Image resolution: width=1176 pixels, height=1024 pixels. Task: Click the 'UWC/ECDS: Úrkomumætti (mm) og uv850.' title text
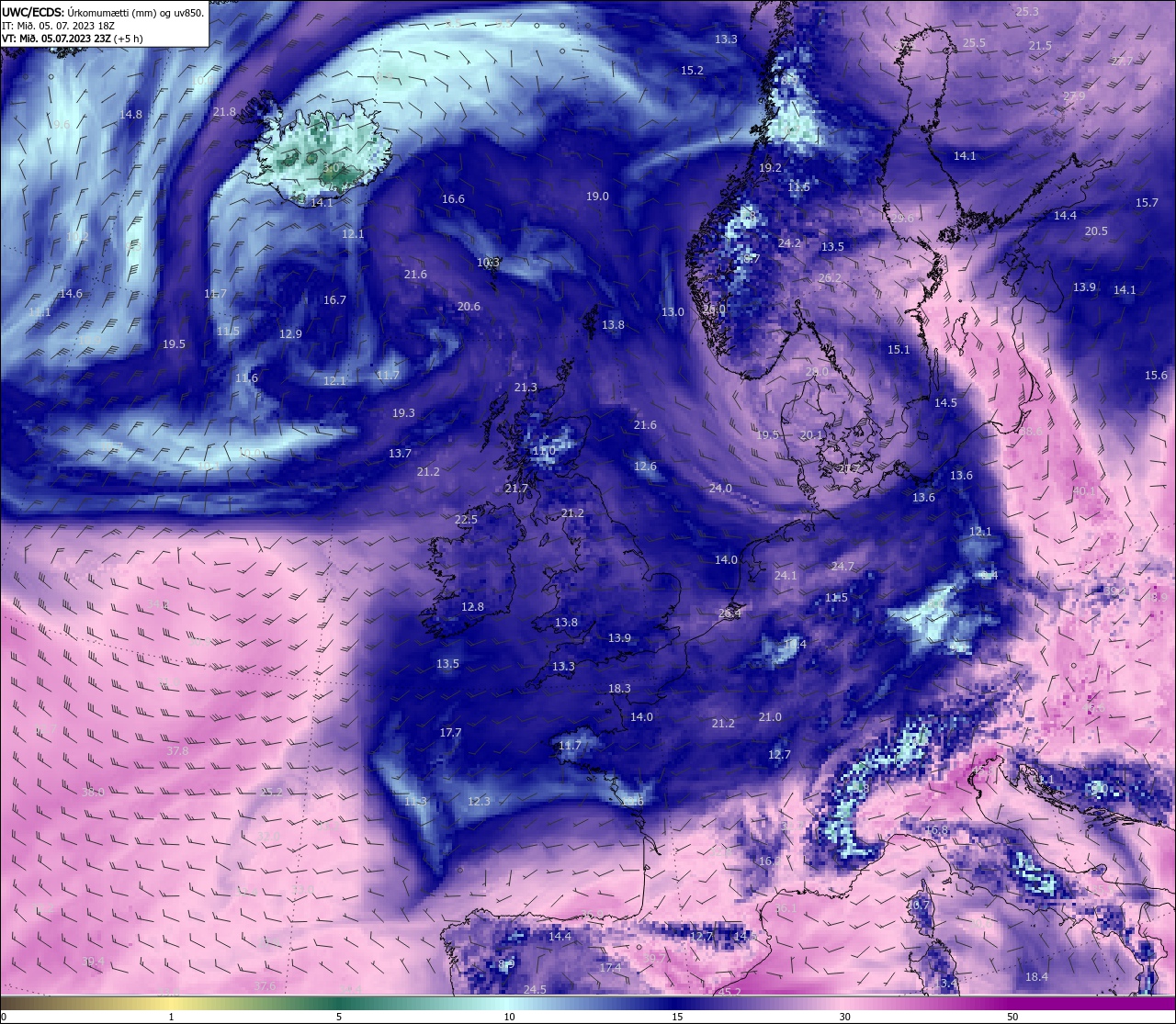[x=103, y=13]
